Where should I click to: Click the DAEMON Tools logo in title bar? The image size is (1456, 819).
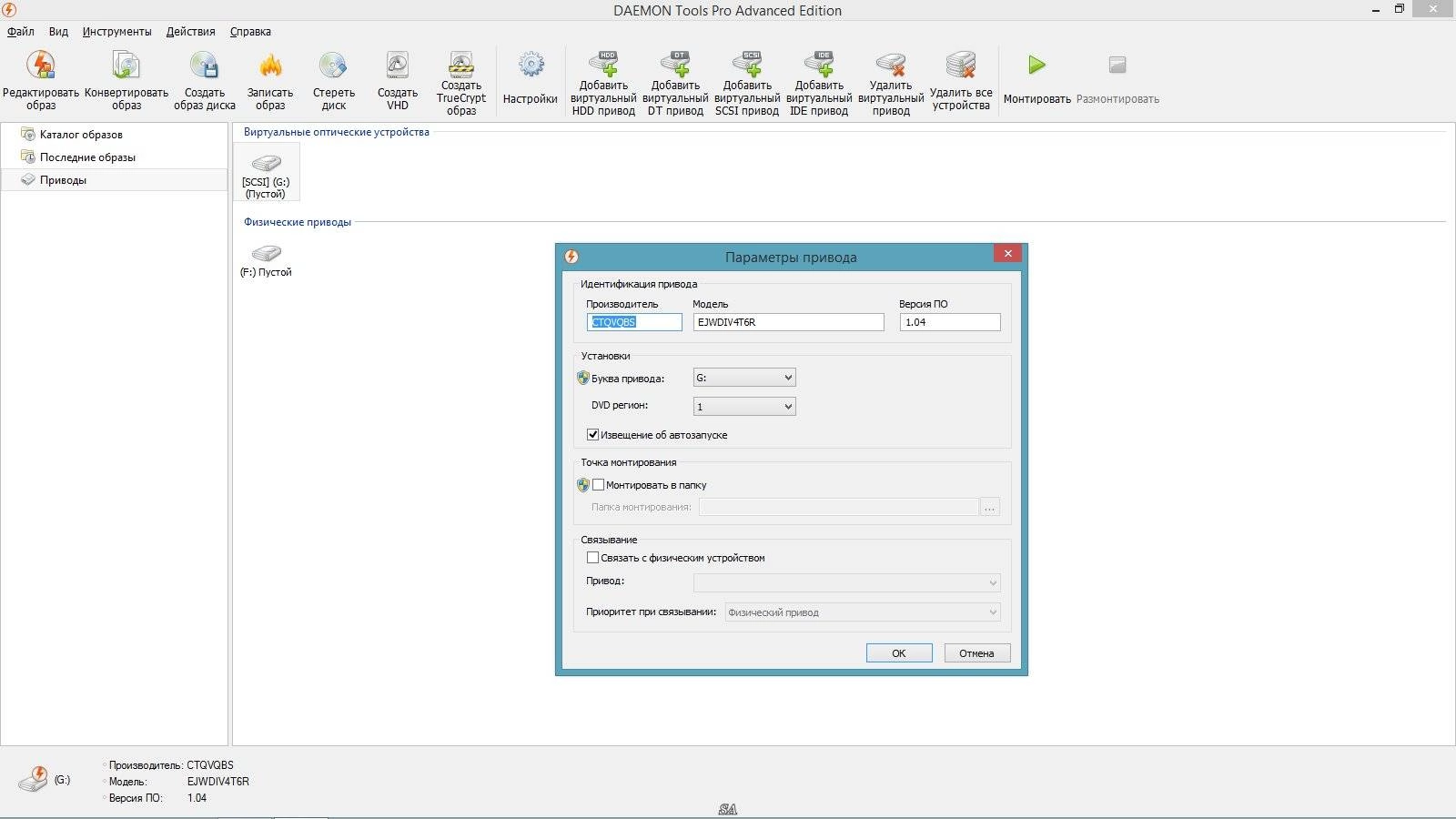[x=10, y=10]
